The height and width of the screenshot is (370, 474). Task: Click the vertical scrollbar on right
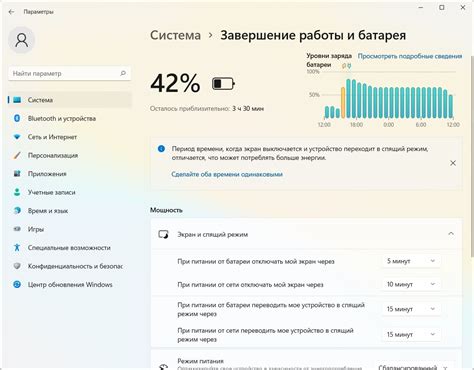pos(472,157)
